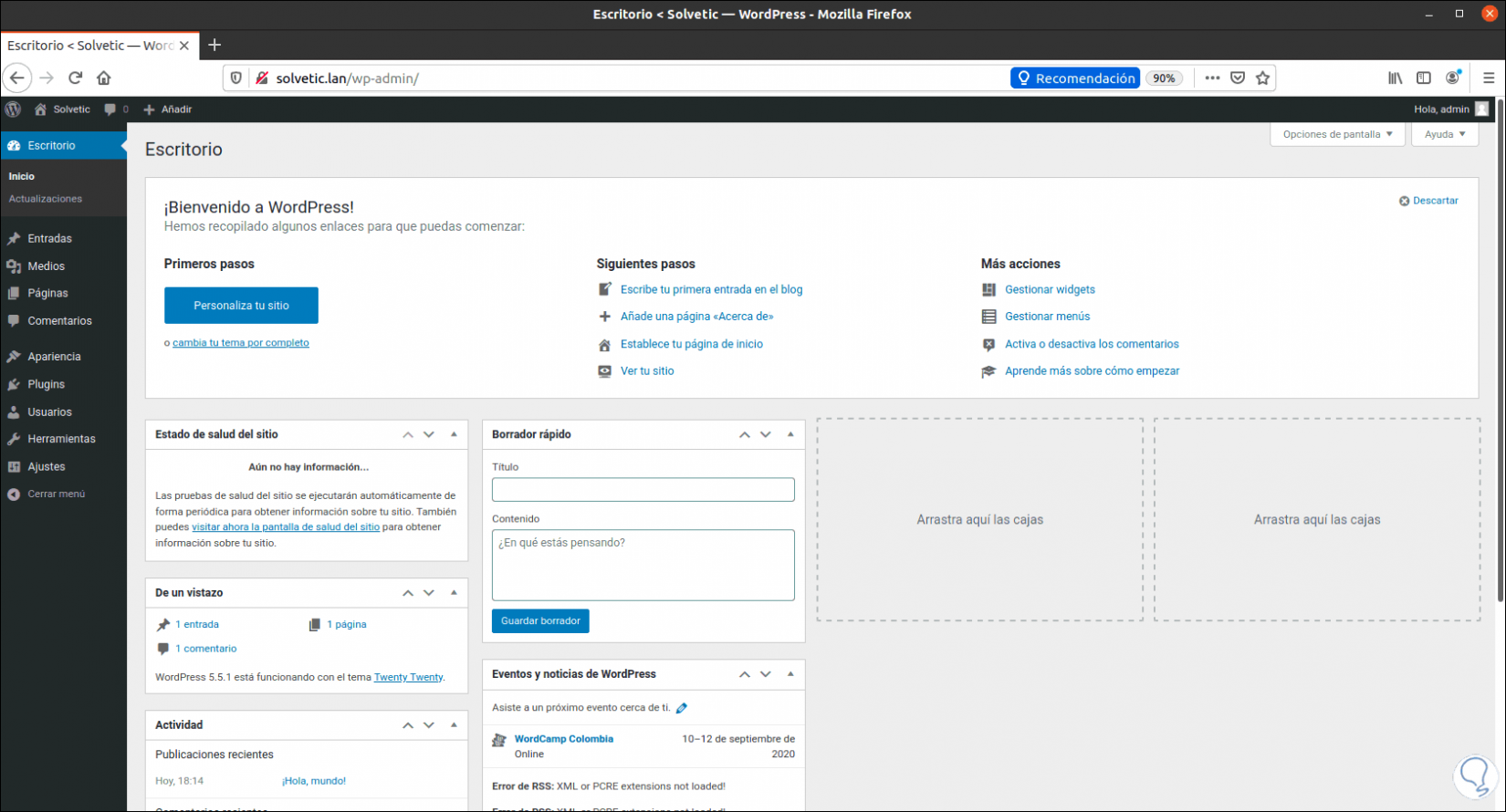Click the Recomendación button in address bar
Screen dimensions: 1506x812
[x=1075, y=78]
